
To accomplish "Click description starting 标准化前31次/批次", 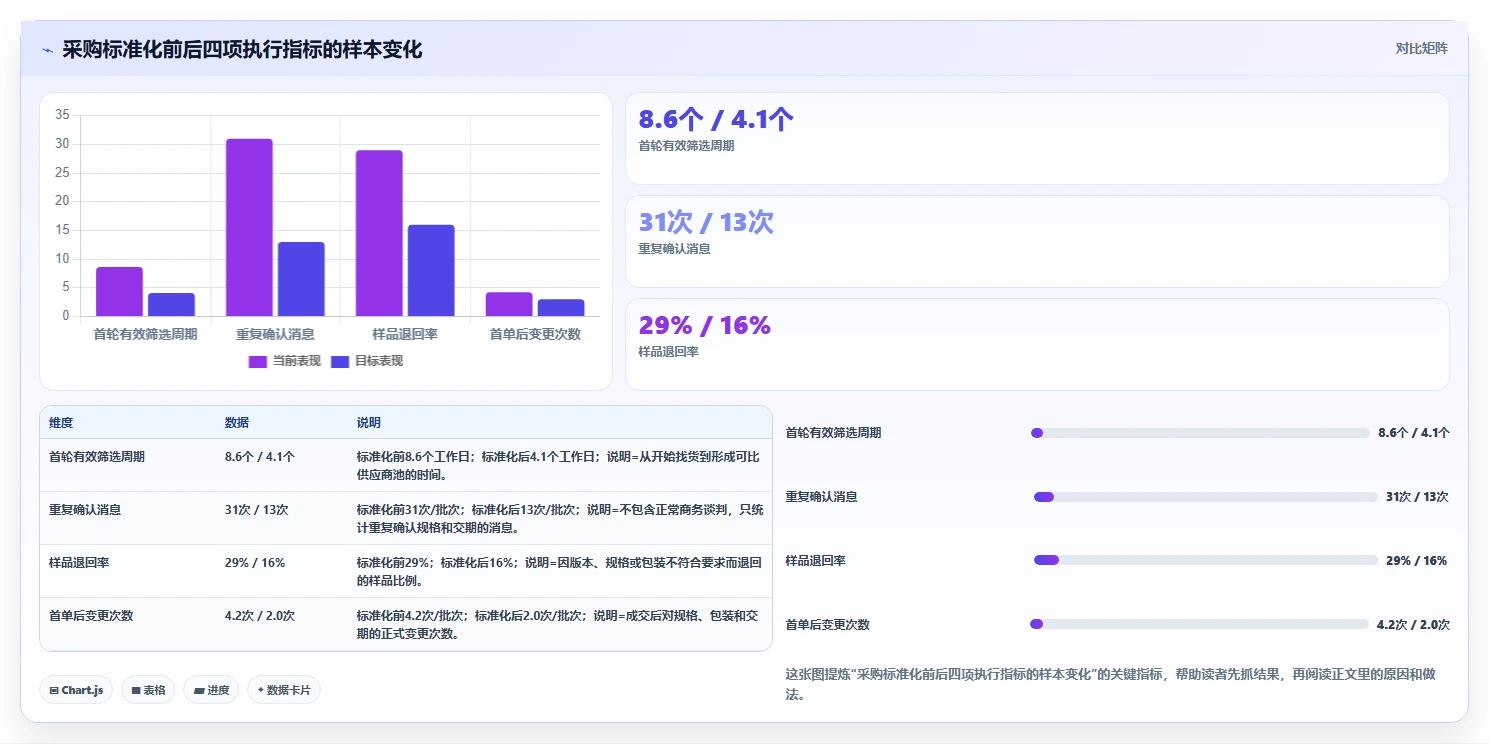I will (560, 518).
